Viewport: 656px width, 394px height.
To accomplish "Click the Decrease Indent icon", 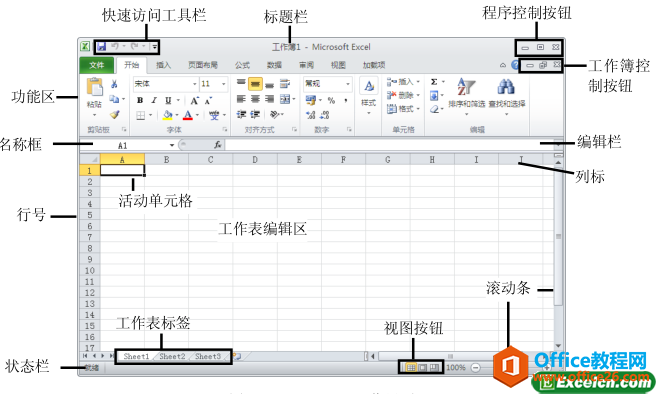I will [x=241, y=115].
